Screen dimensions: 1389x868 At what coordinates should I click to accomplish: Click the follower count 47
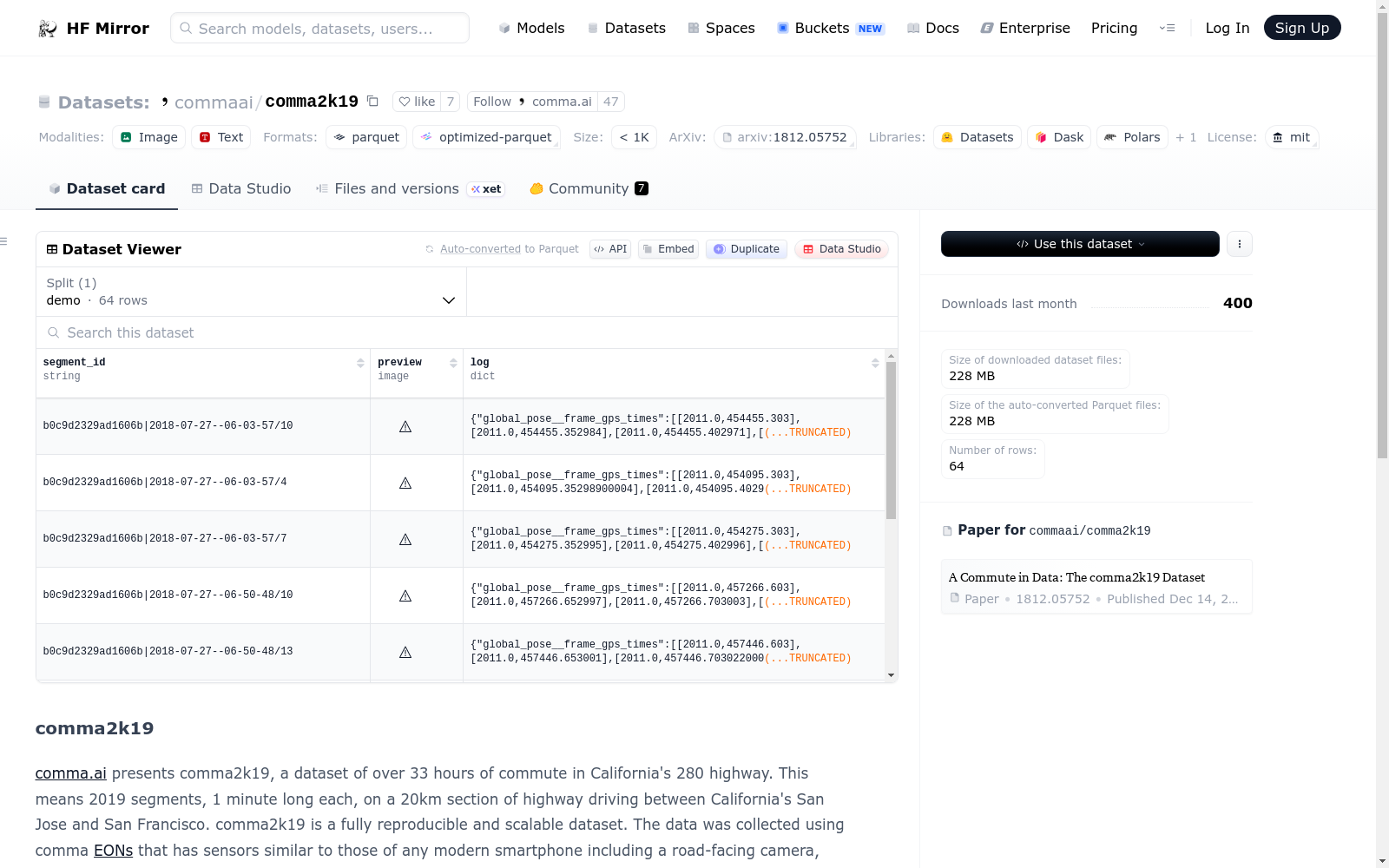pyautogui.click(x=611, y=102)
